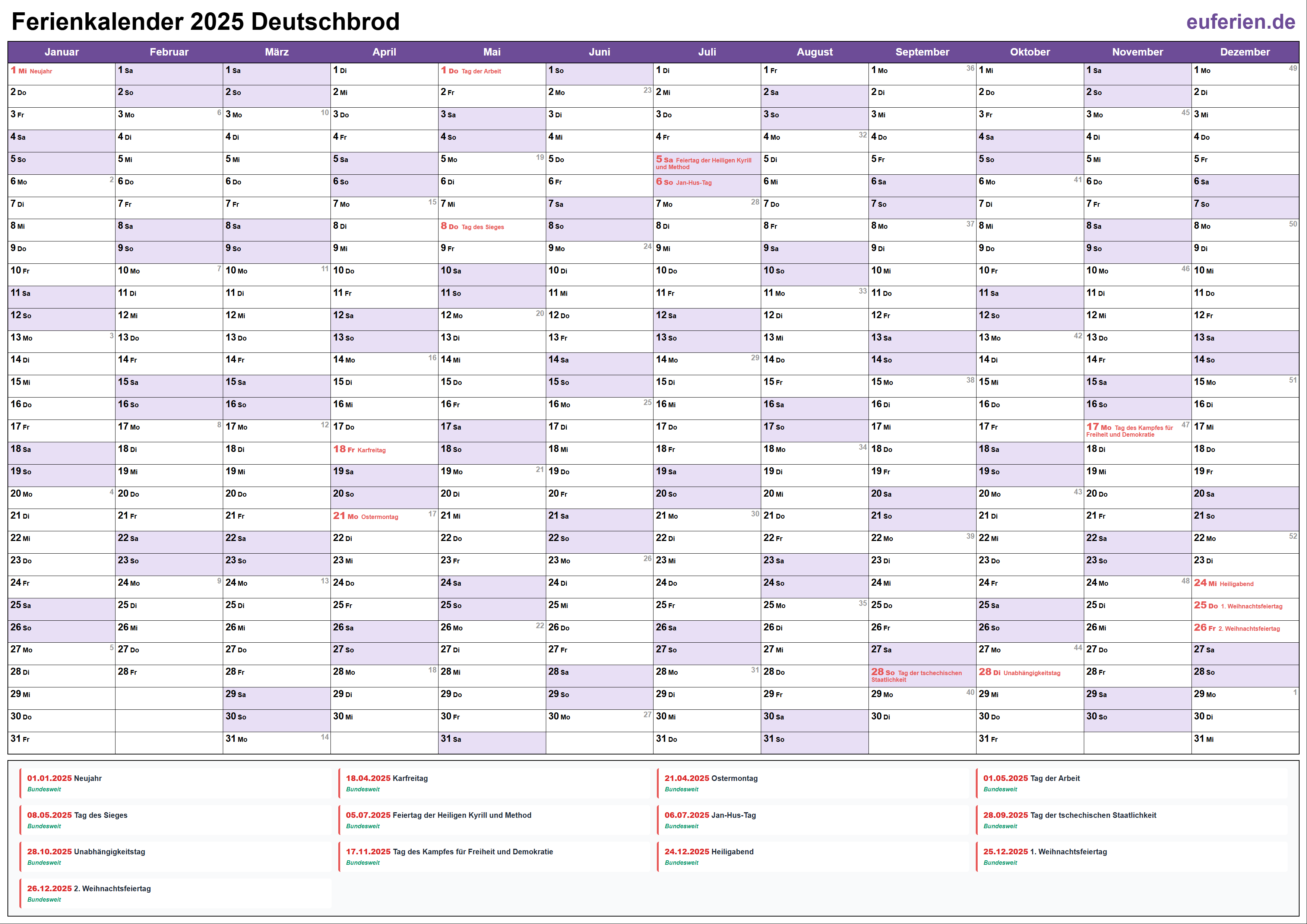Click the Juli month column header
The width and height of the screenshot is (1307, 924).
click(706, 52)
